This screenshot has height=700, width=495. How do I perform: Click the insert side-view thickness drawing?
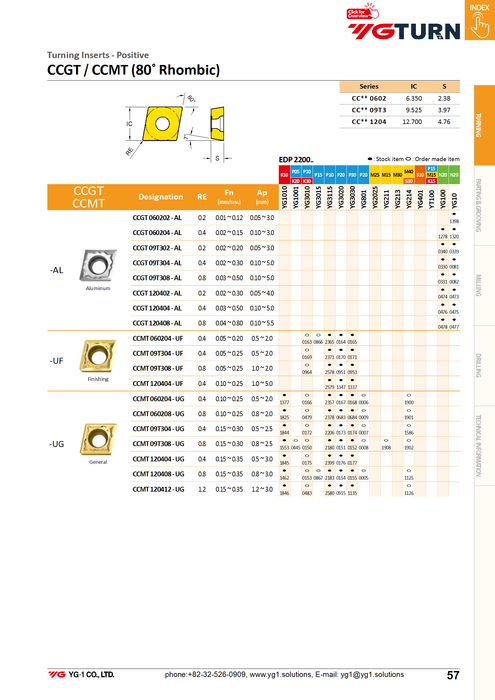point(217,123)
